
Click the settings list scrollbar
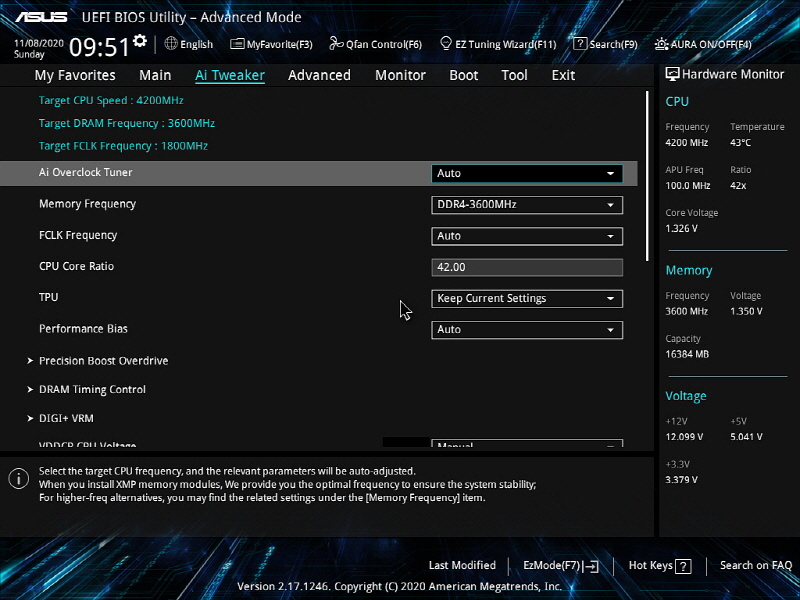pyautogui.click(x=647, y=177)
